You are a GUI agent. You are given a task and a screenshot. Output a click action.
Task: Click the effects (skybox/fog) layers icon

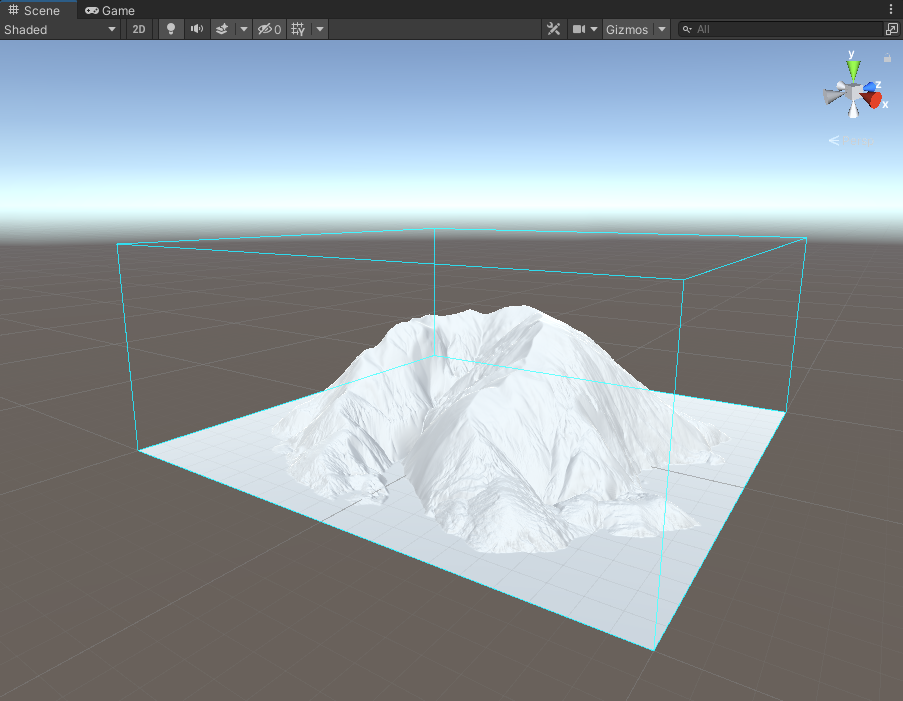(223, 29)
